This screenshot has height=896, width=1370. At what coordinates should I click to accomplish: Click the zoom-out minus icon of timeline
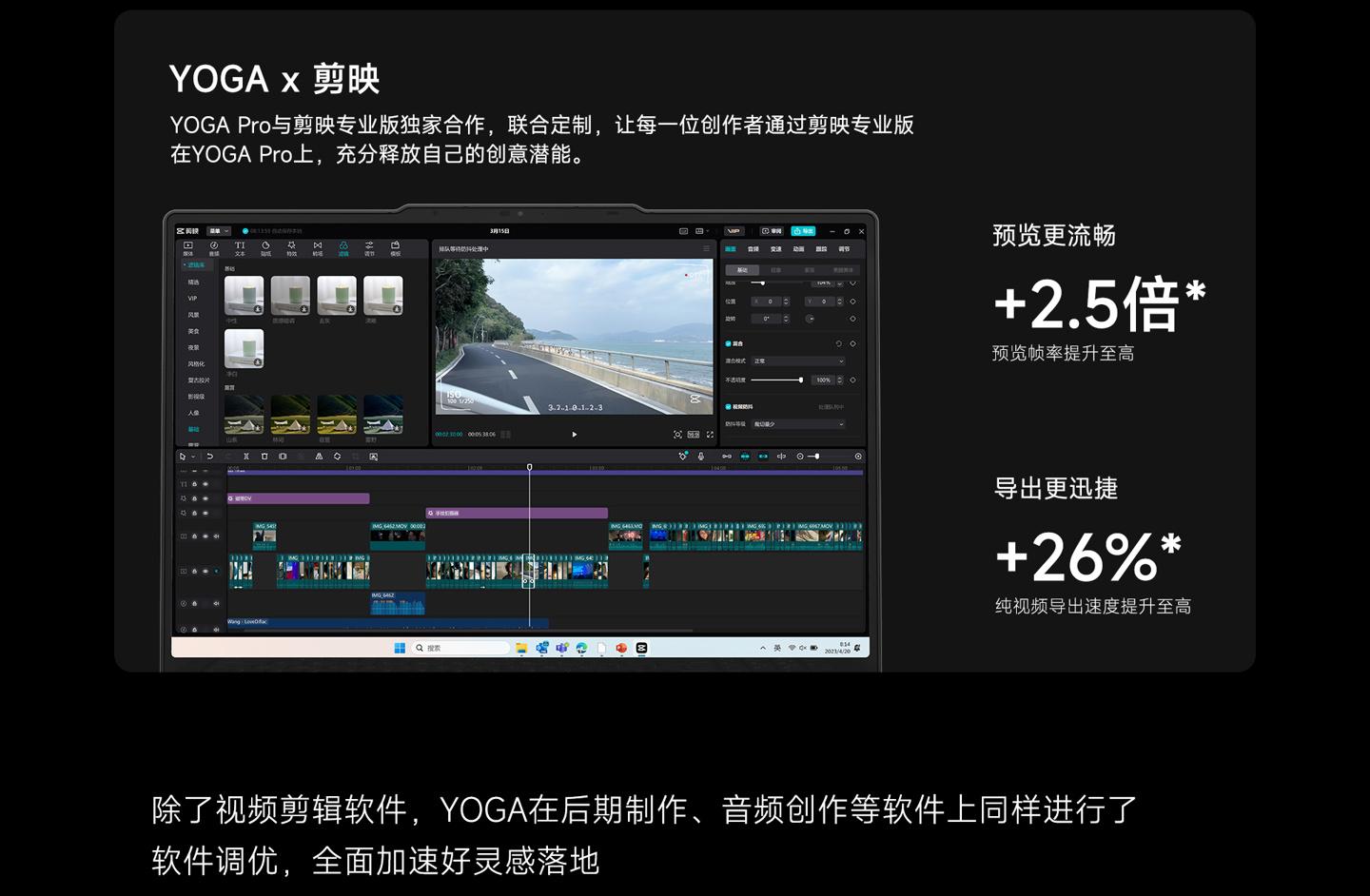(x=800, y=457)
